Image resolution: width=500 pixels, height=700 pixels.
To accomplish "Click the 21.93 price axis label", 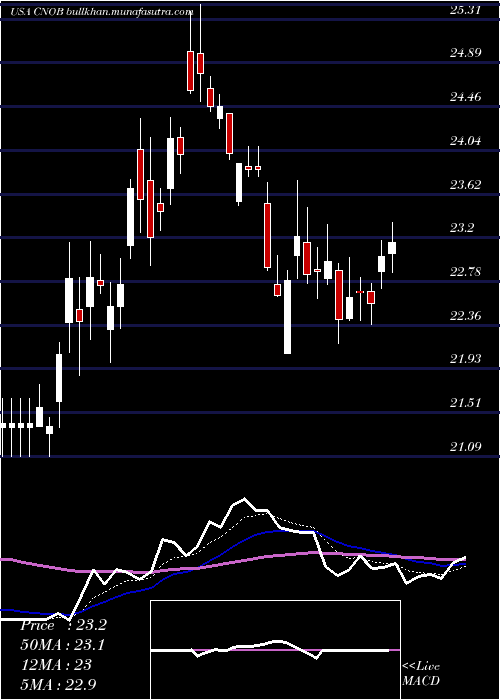I will click(x=465, y=358).
